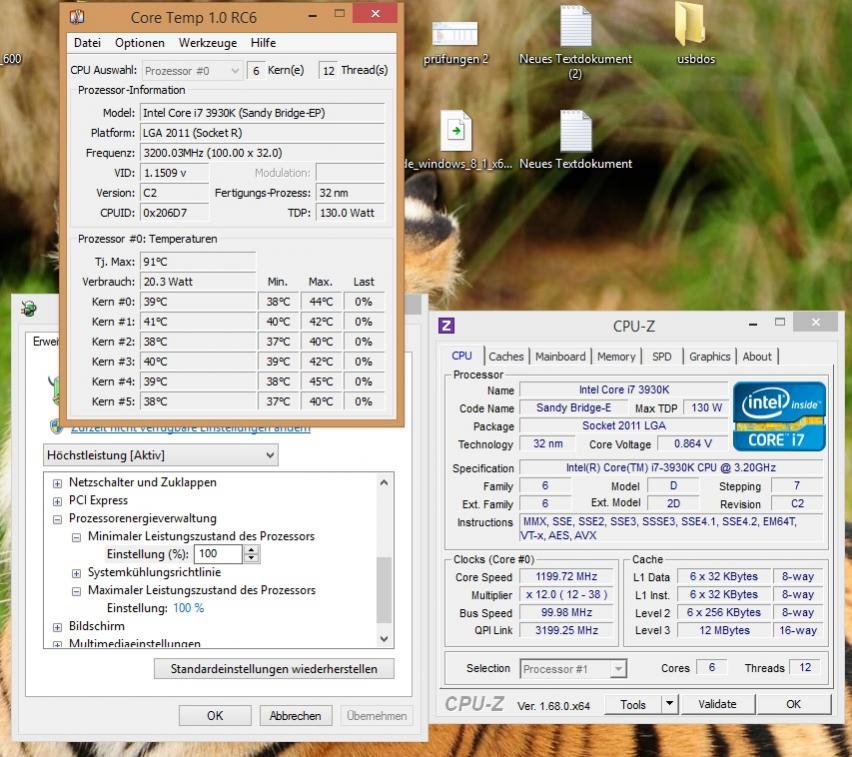Click the Specification field in CPU-Z
852x757 pixels.
(x=671, y=467)
